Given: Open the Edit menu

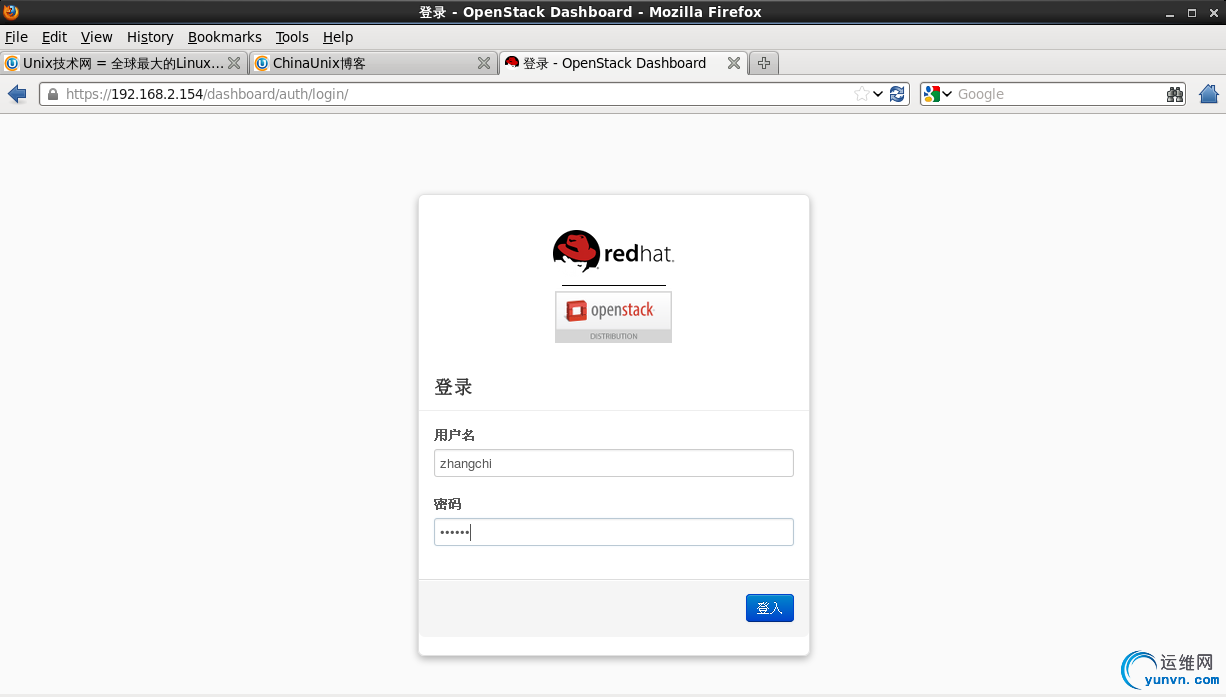Looking at the screenshot, I should (54, 37).
